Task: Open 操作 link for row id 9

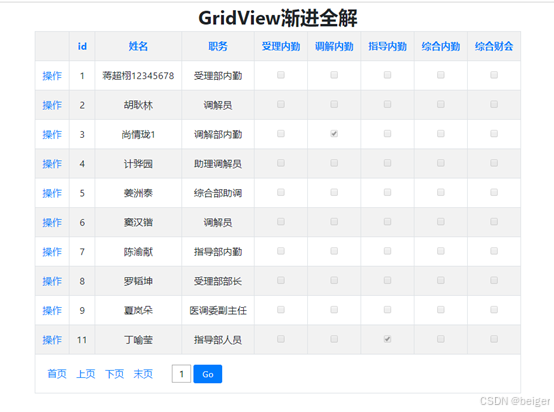Action: pos(52,310)
